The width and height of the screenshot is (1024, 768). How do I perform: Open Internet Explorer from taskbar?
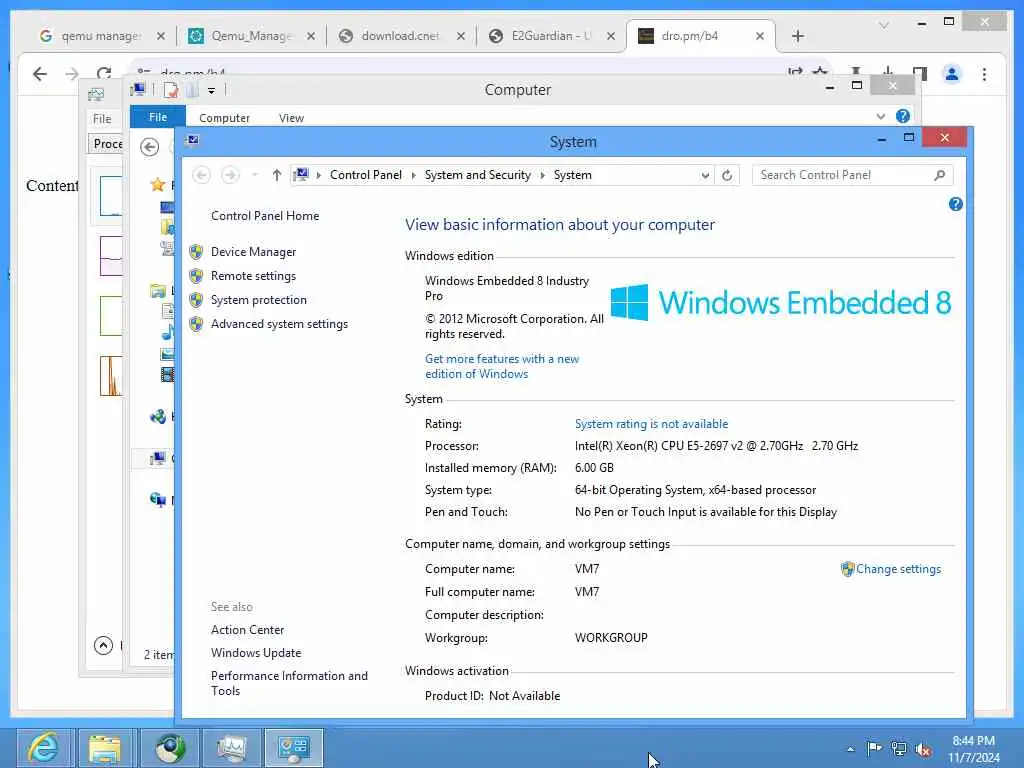(x=43, y=748)
